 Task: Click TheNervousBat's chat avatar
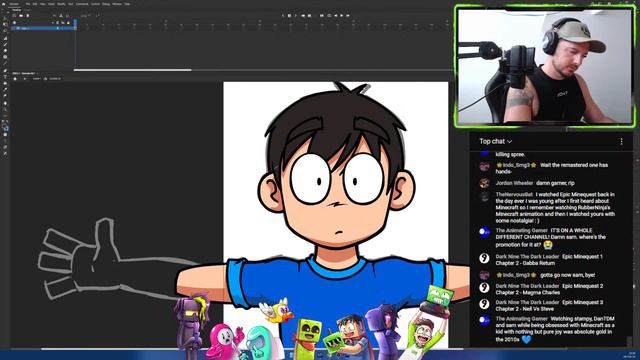point(484,196)
